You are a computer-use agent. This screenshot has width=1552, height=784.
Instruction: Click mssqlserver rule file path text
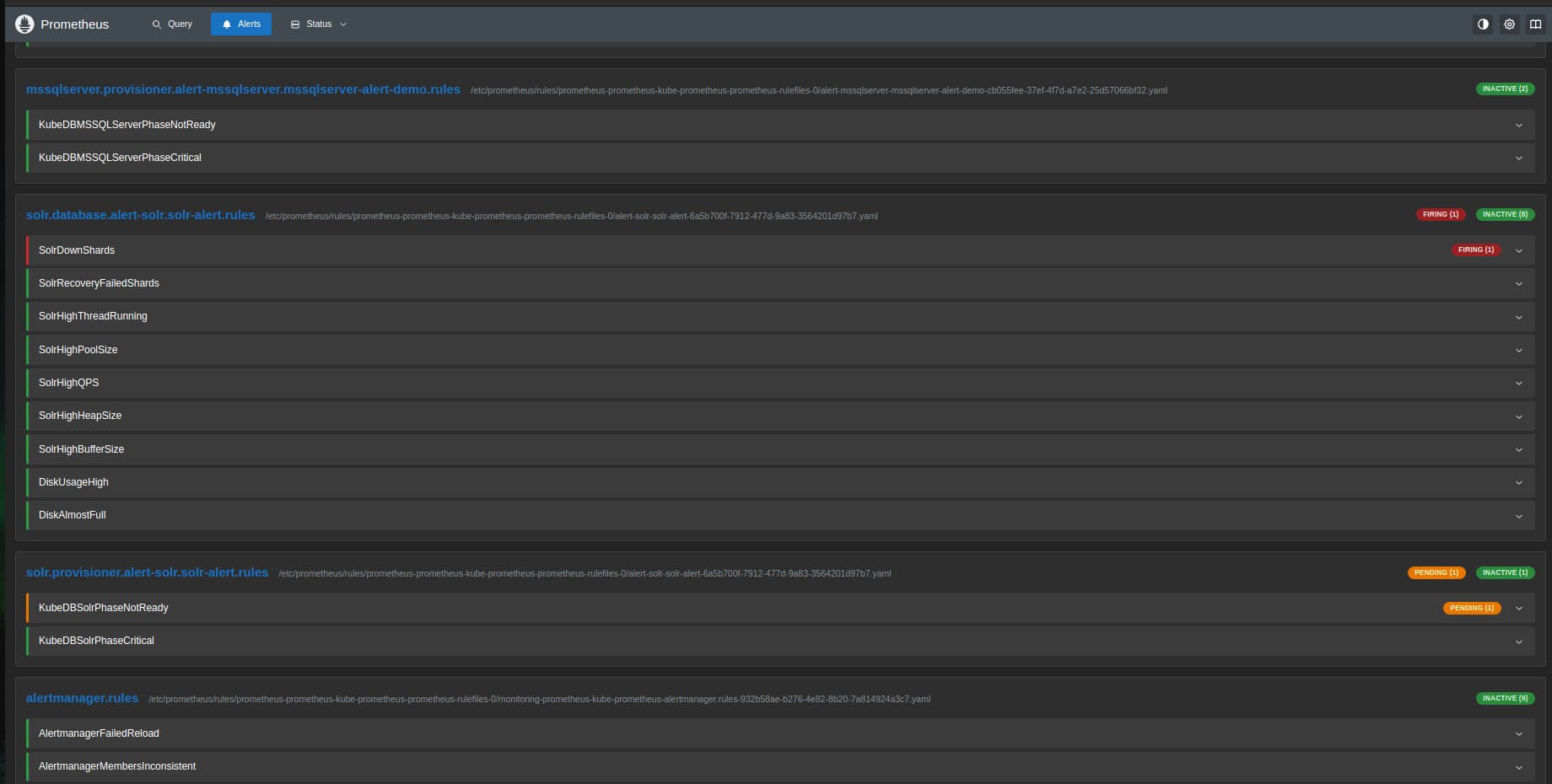[819, 90]
